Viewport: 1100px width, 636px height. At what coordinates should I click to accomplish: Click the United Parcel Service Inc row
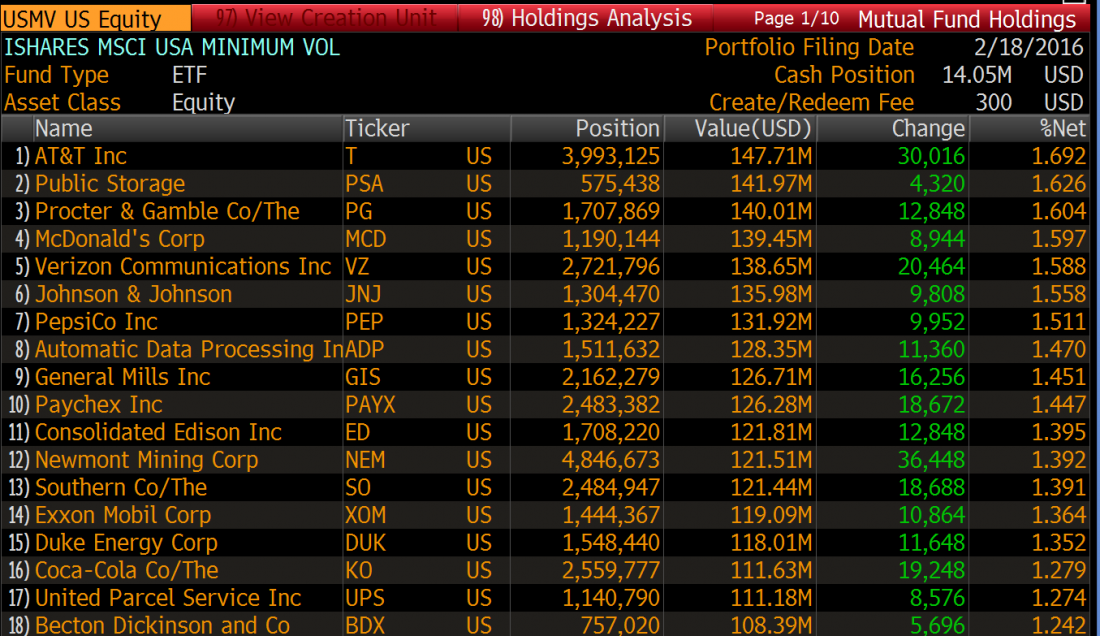click(168, 598)
